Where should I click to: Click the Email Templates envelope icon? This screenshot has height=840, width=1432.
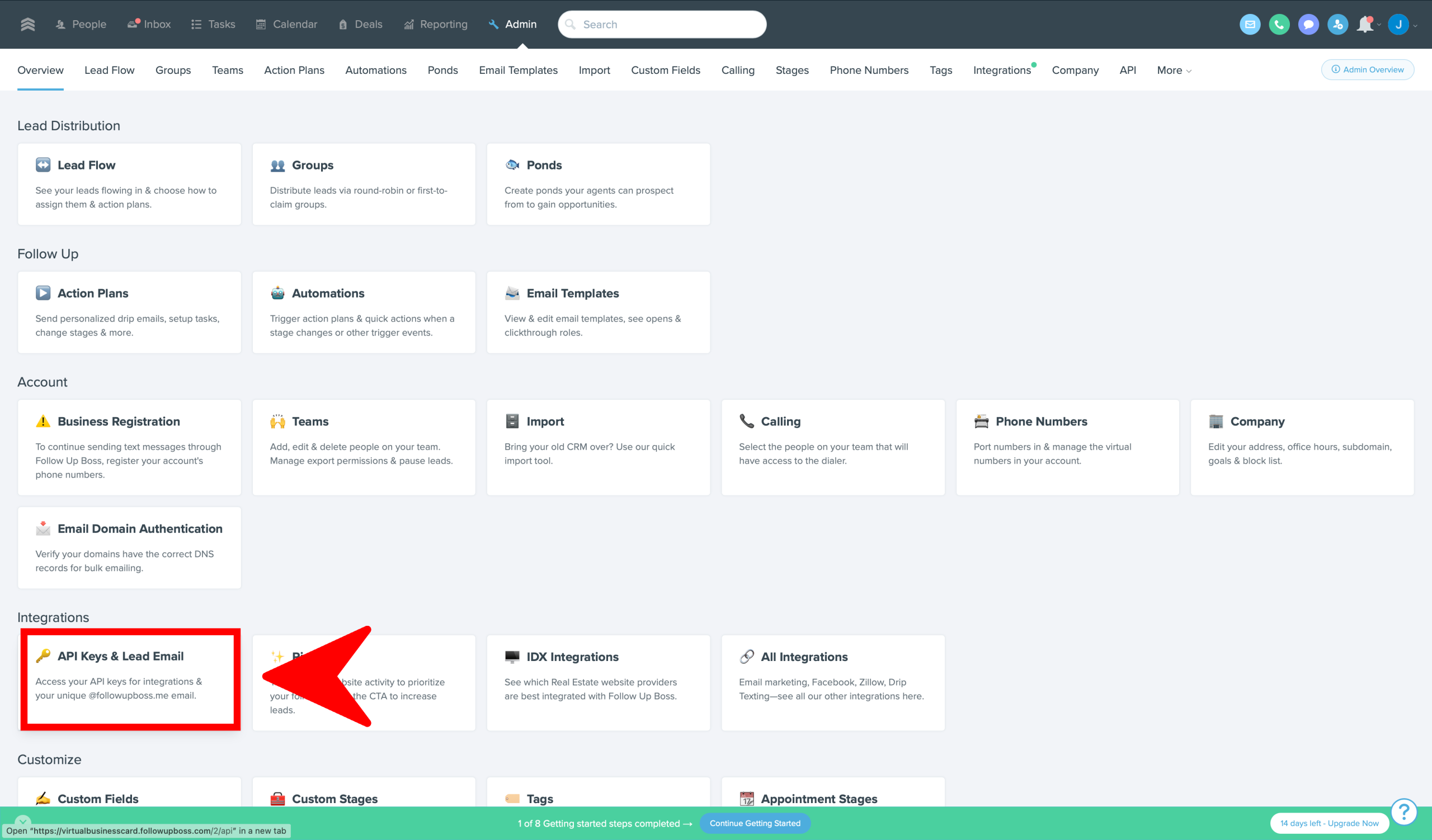click(x=512, y=293)
